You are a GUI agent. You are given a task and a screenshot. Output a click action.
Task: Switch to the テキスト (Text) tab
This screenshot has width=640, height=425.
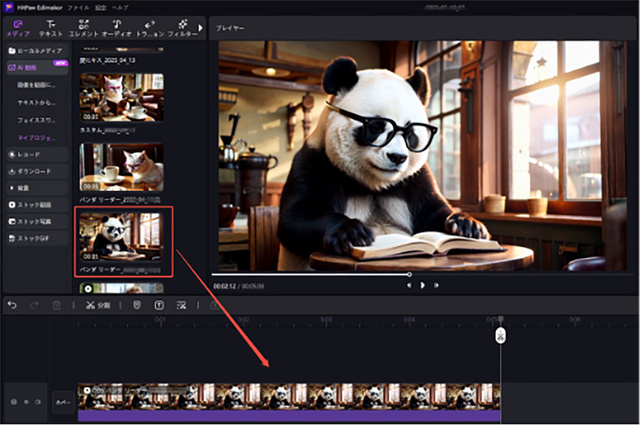click(x=50, y=27)
